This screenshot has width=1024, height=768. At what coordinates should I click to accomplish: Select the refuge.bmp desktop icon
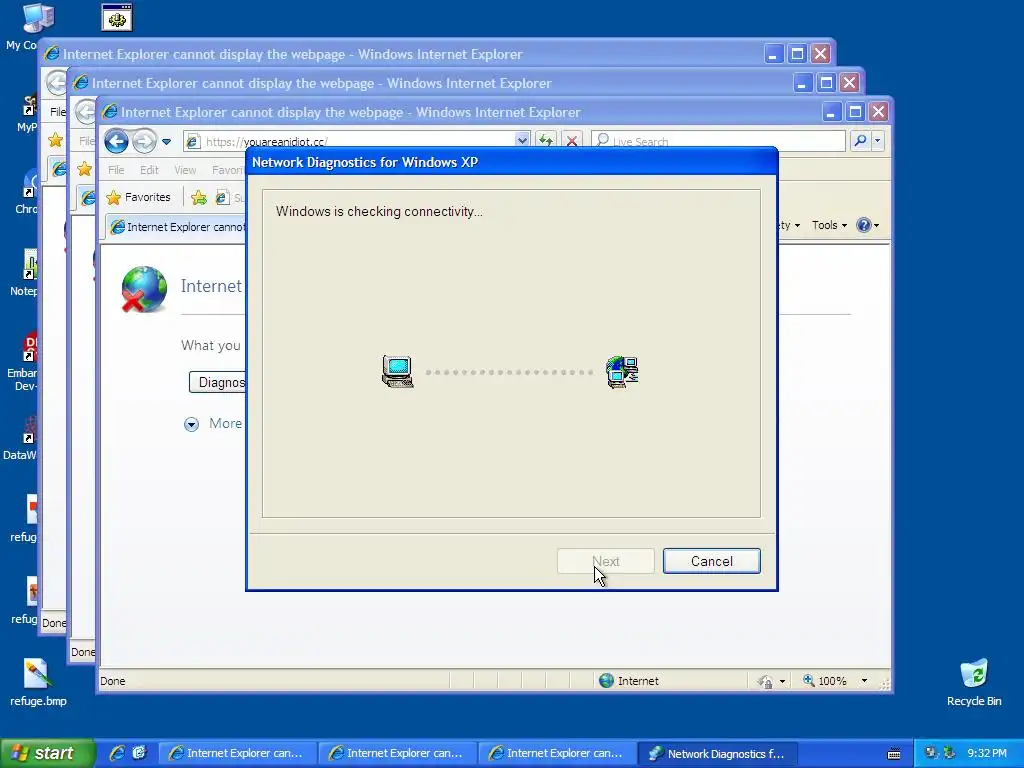click(x=38, y=682)
